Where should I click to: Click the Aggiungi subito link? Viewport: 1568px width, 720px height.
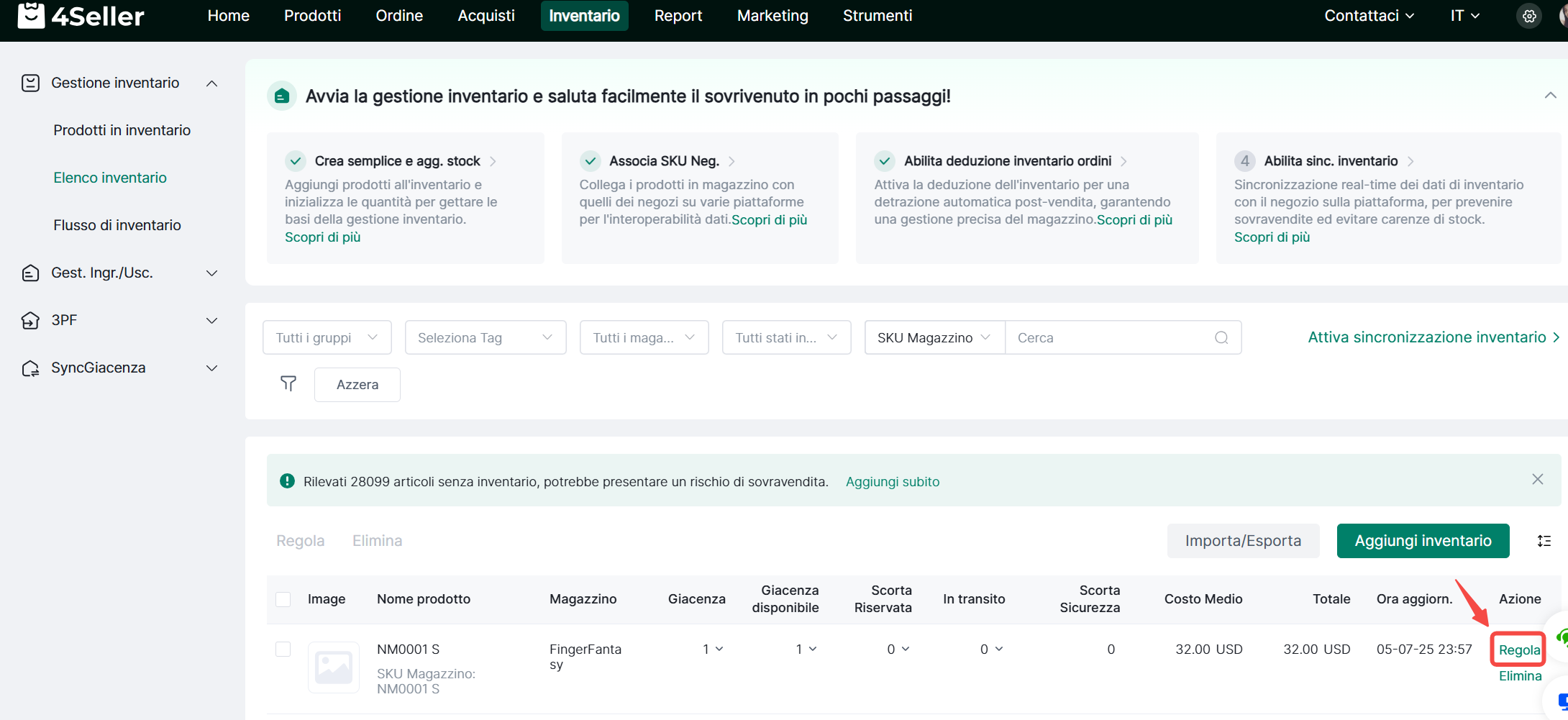(x=892, y=482)
